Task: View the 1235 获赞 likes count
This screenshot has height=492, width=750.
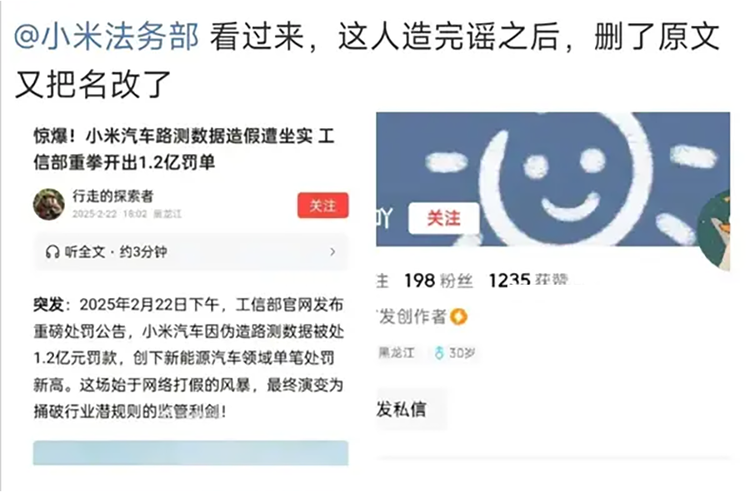Action: pyautogui.click(x=528, y=281)
